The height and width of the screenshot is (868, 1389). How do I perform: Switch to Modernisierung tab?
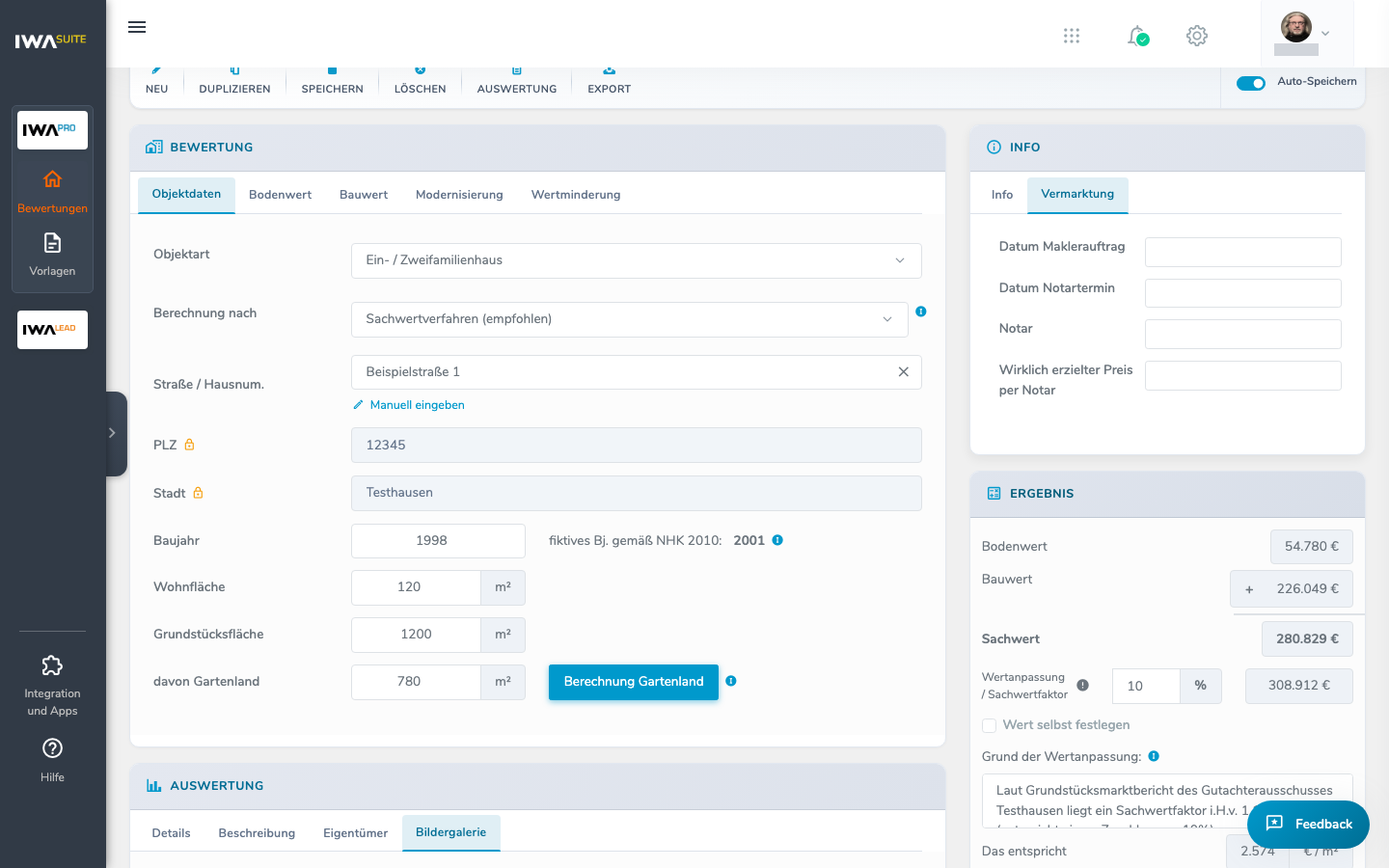click(459, 195)
